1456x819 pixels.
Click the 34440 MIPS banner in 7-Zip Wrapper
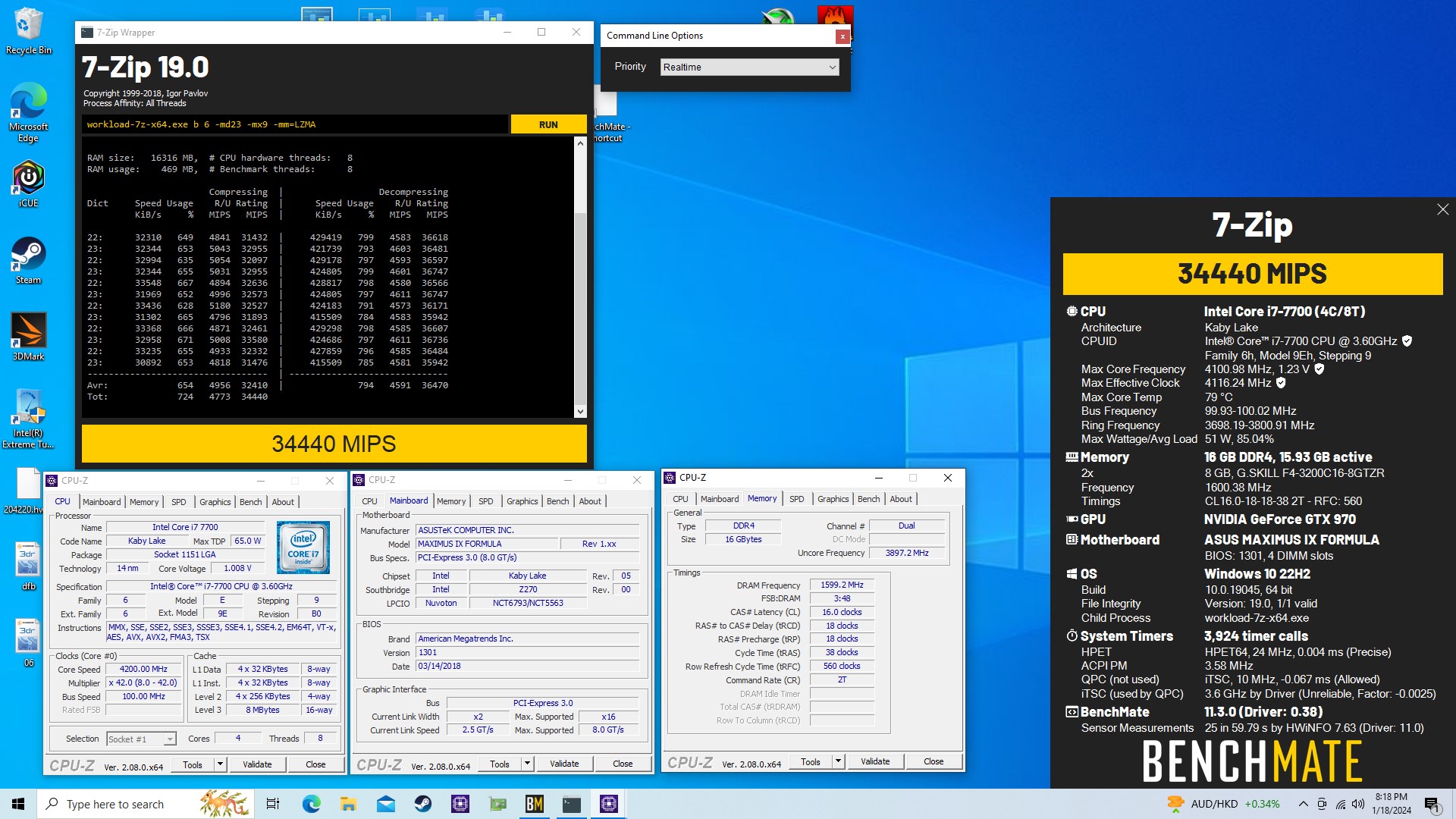(334, 444)
